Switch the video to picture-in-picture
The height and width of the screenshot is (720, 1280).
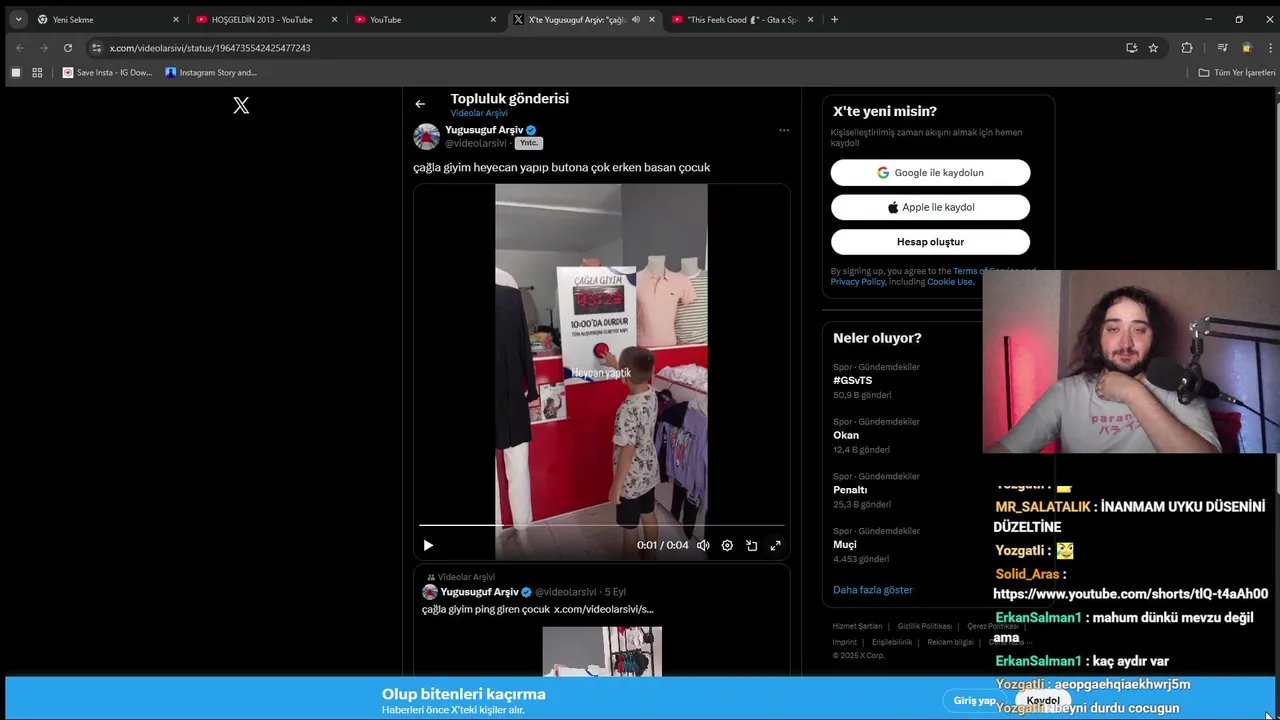pos(751,545)
